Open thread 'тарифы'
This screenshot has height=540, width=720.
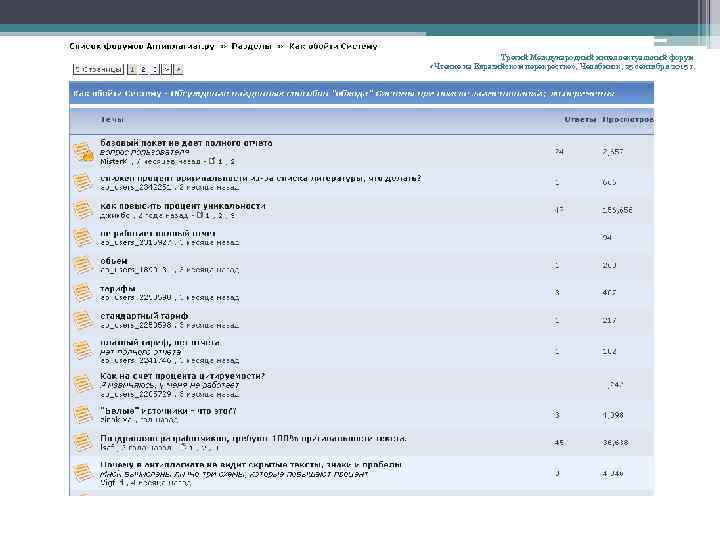[118, 288]
